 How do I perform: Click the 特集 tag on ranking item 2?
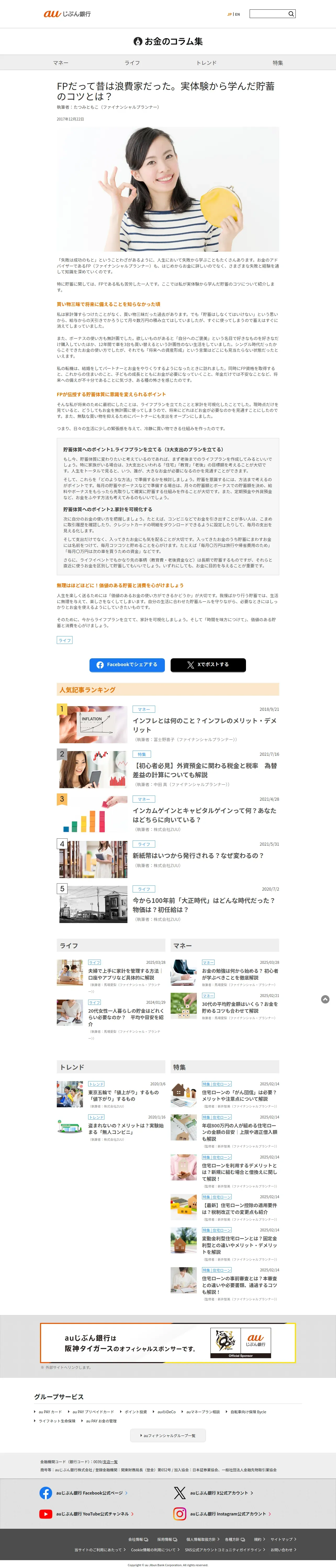[x=142, y=754]
